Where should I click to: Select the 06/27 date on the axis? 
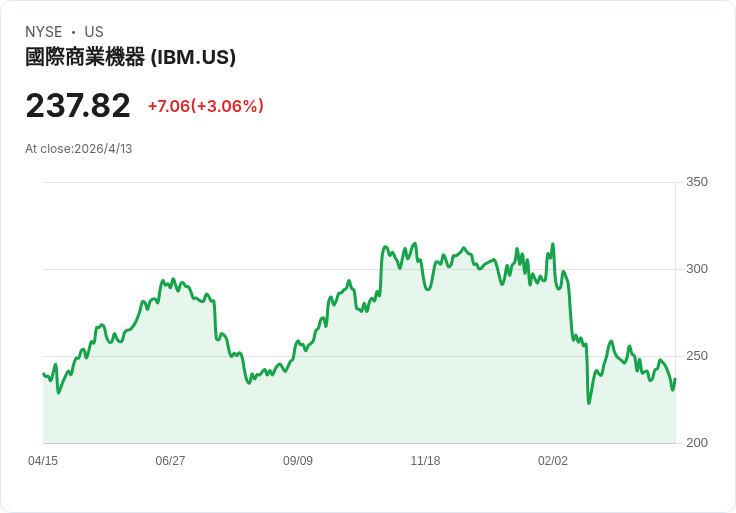click(170, 461)
